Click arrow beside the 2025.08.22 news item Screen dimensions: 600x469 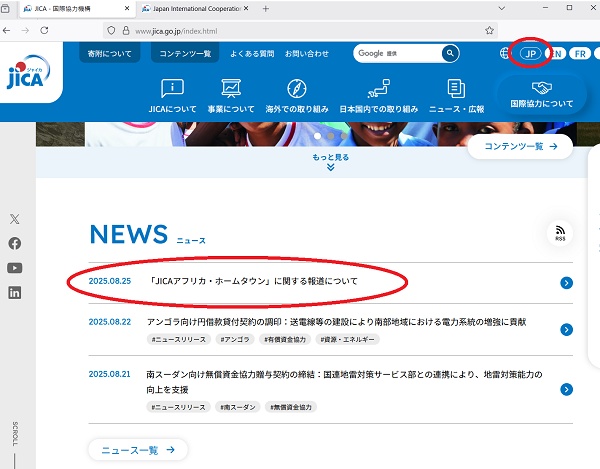(566, 329)
